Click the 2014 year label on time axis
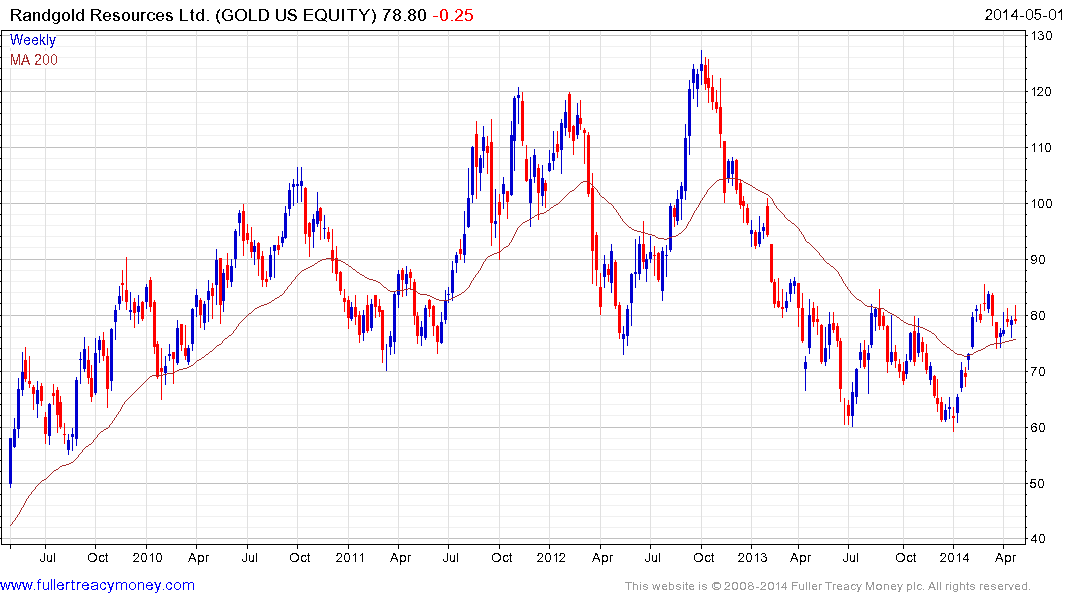The height and width of the screenshot is (600, 1075). 954,557
